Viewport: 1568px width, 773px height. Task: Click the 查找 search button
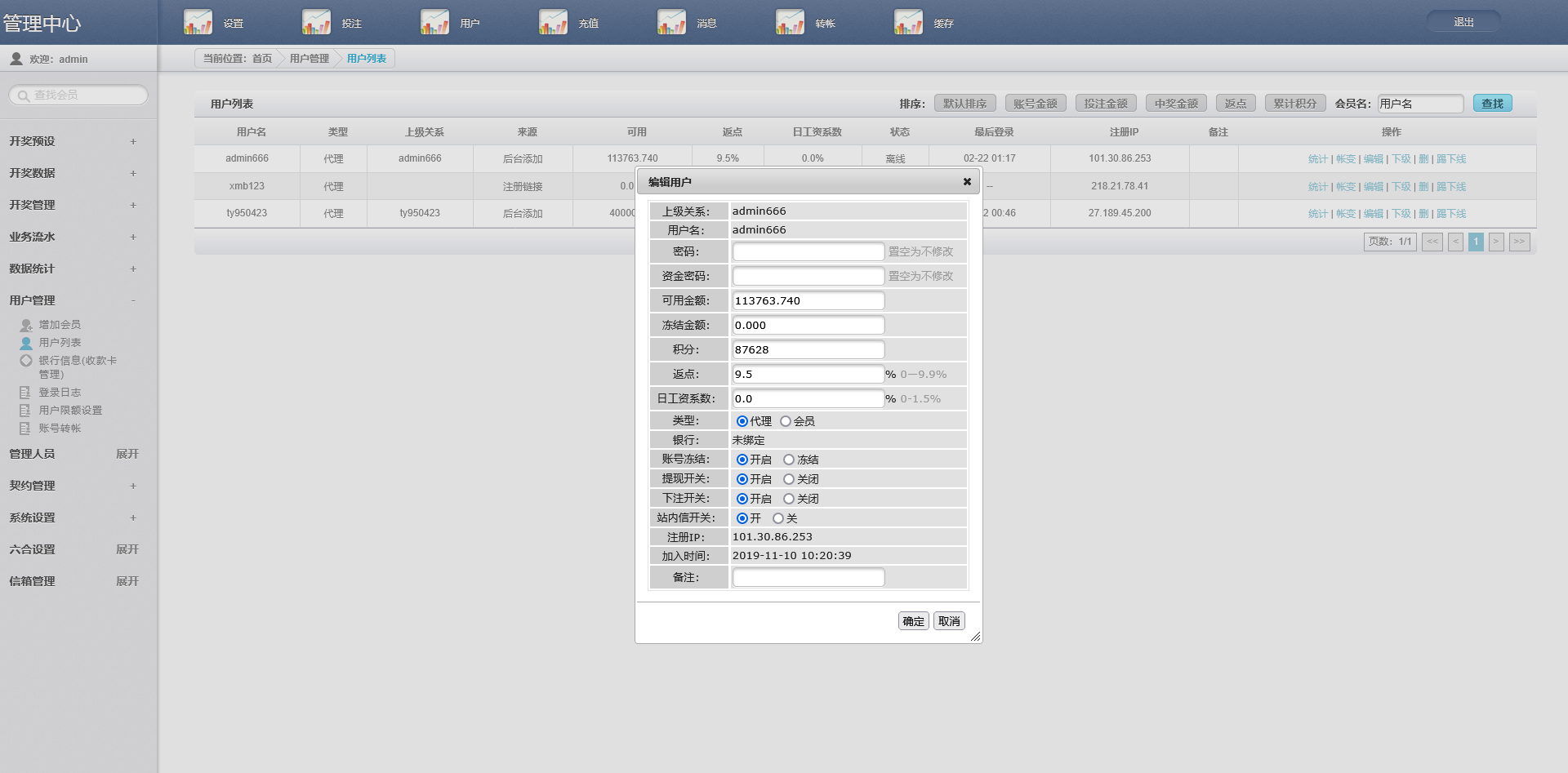click(x=1492, y=104)
